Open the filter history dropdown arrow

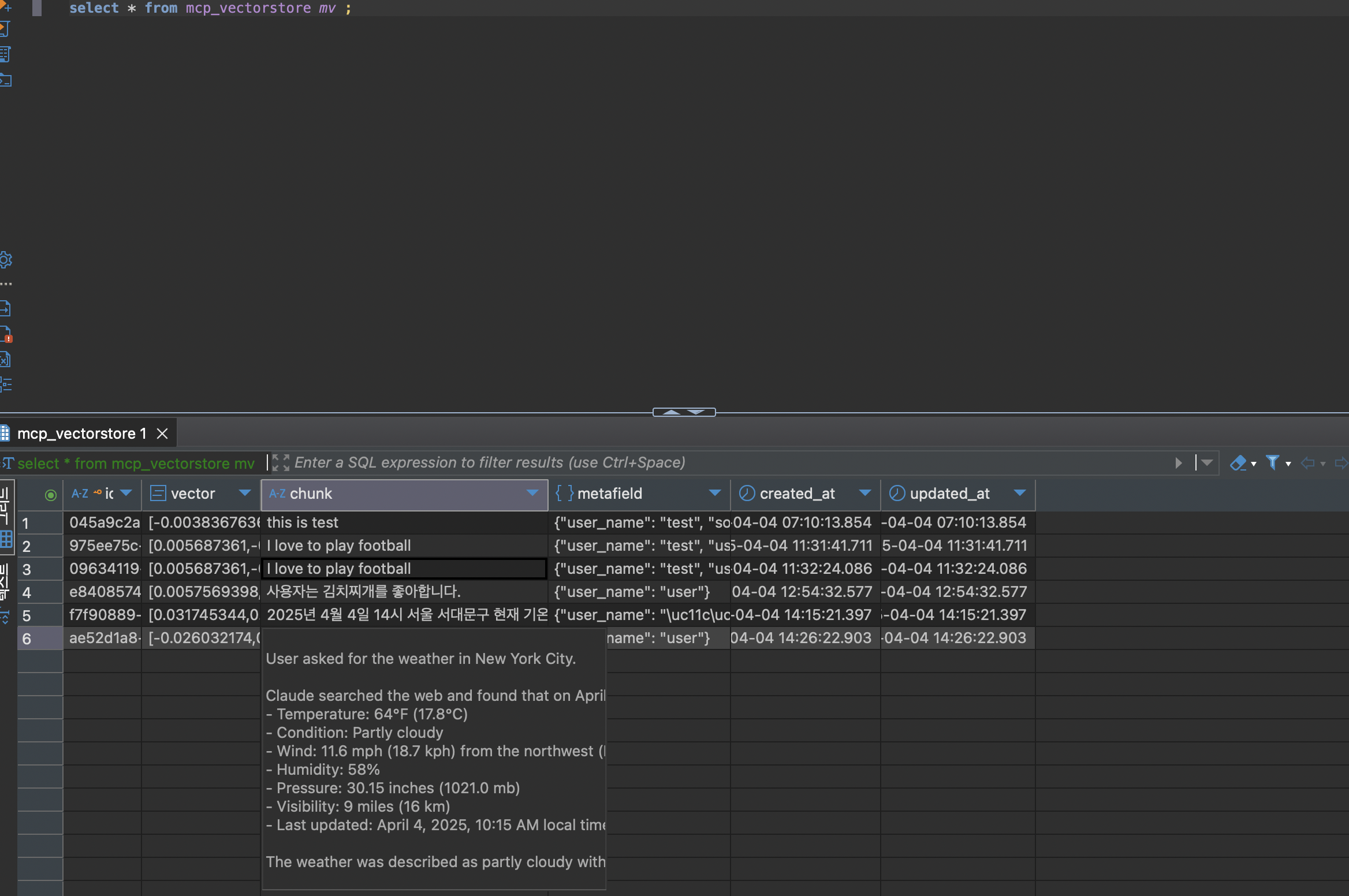1206,463
